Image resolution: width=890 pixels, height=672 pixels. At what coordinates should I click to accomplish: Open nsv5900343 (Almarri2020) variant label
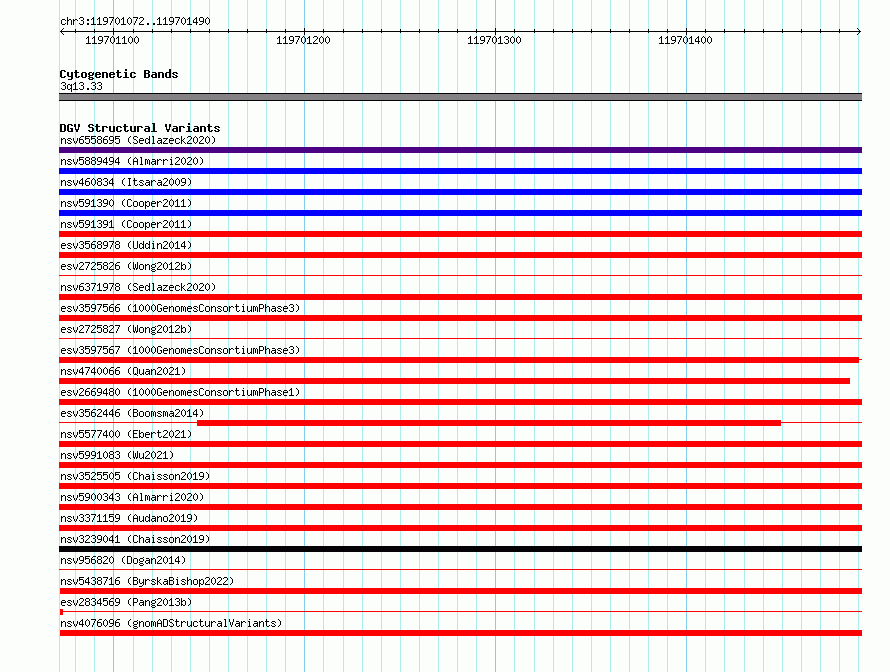(132, 497)
